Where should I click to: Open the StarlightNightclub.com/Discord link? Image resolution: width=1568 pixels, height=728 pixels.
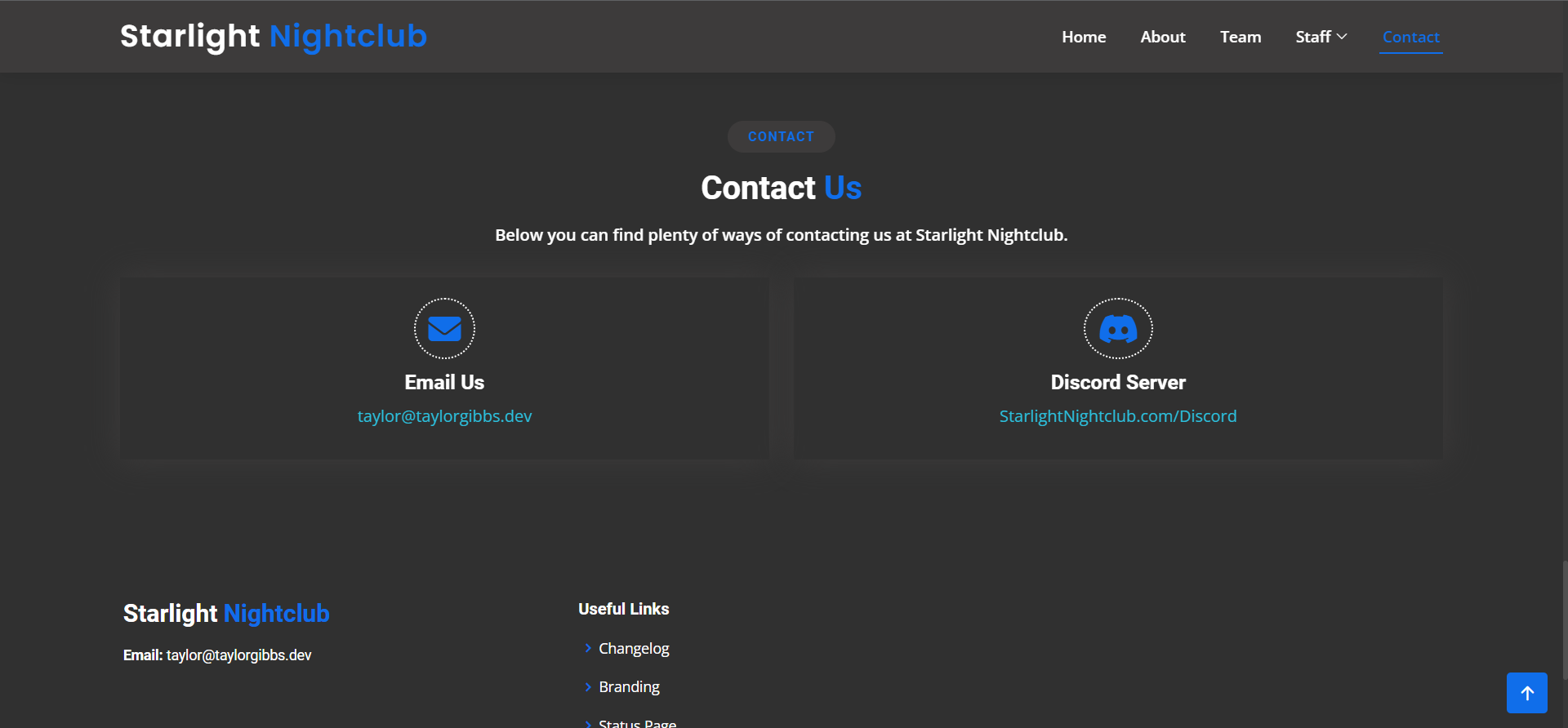(1117, 416)
